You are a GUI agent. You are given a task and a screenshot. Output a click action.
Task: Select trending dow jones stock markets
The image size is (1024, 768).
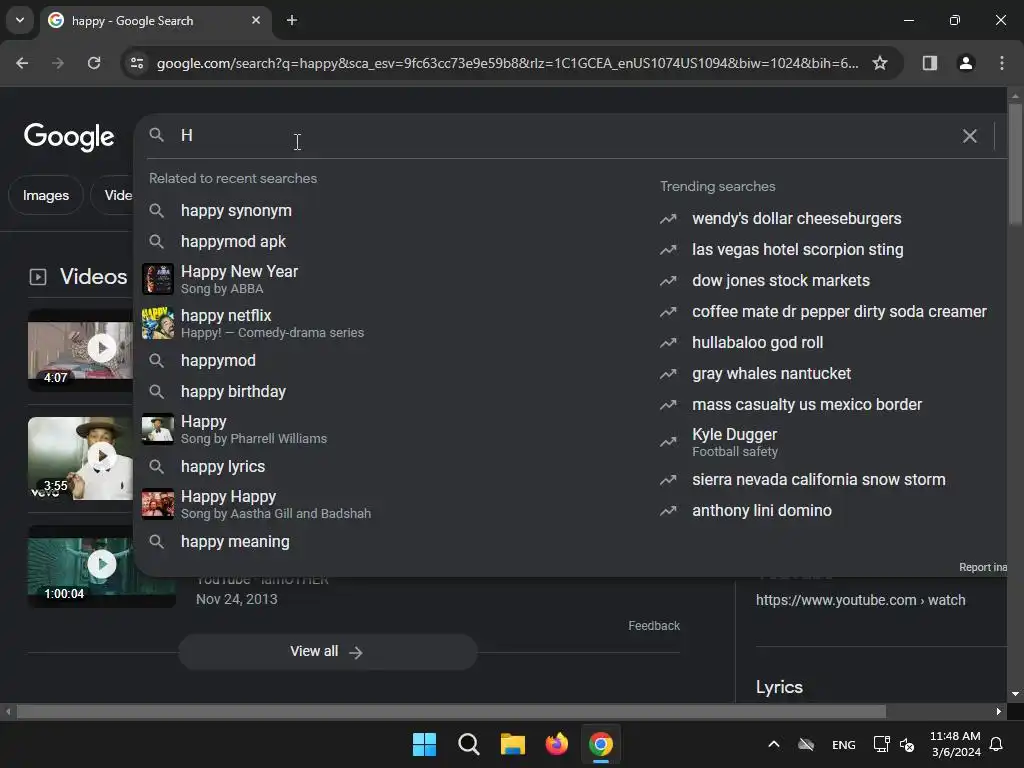click(780, 281)
